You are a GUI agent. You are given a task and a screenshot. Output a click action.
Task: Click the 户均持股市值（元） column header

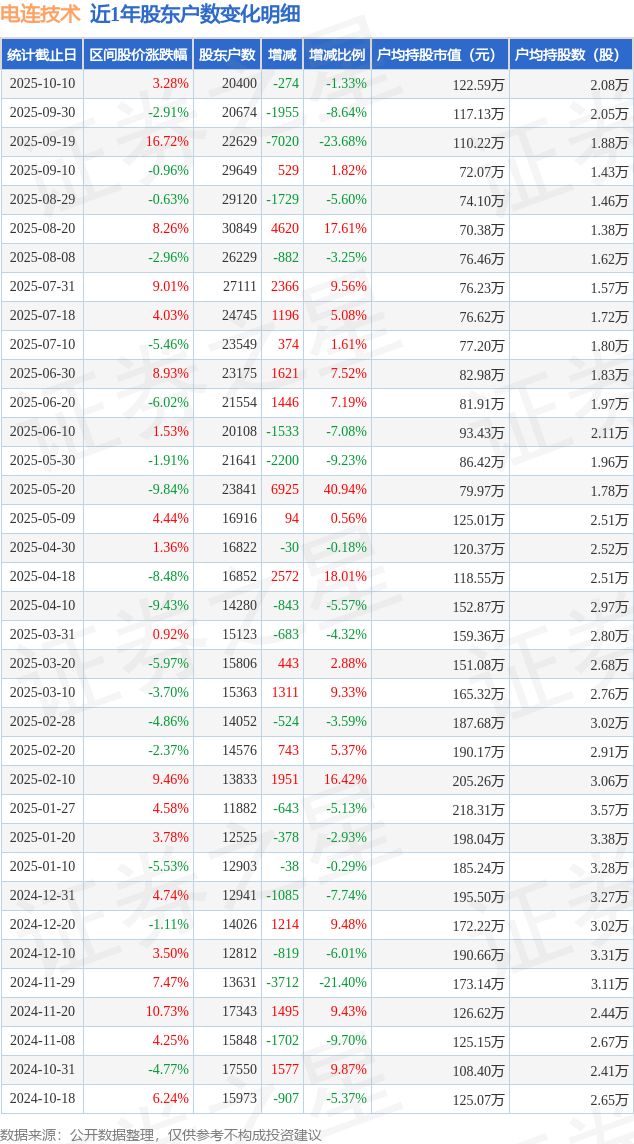coord(440,55)
